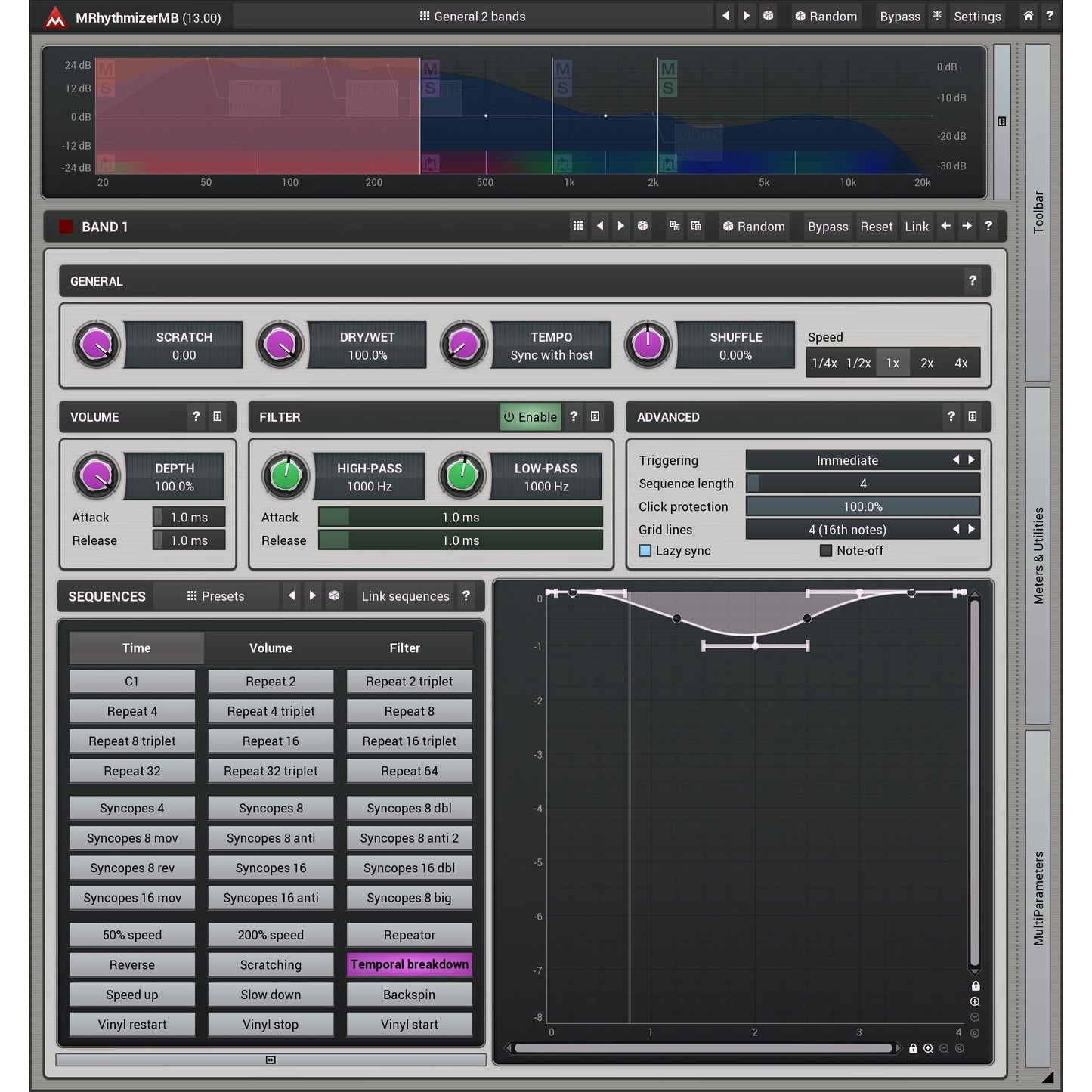The height and width of the screenshot is (1092, 1092).
Task: Click the lock icon below envelope graph
Action: pyautogui.click(x=913, y=1048)
